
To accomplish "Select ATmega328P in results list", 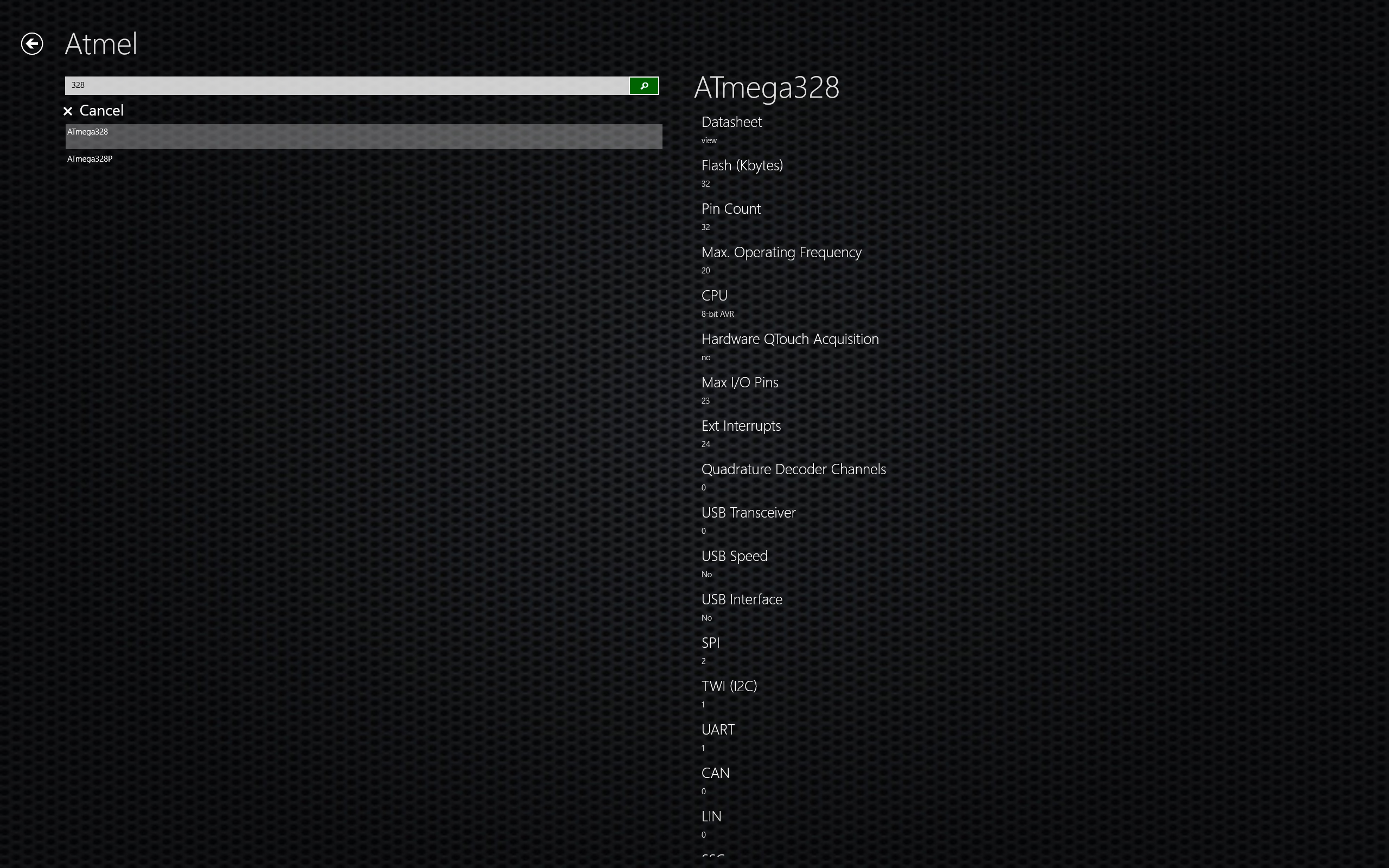I will tap(90, 159).
